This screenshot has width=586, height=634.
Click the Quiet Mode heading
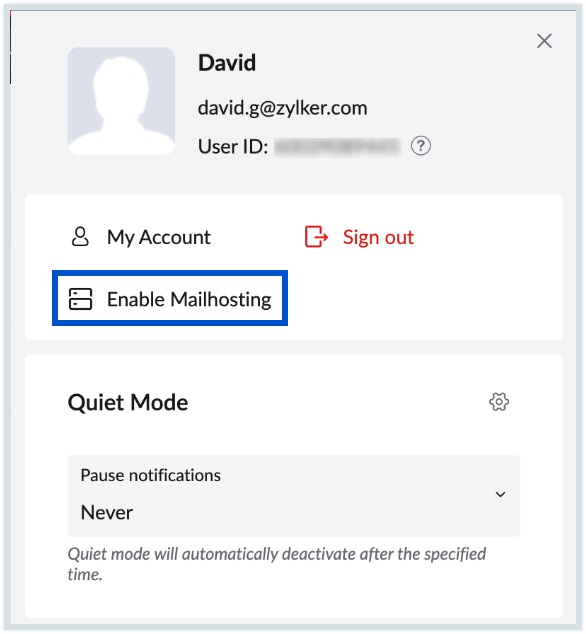tap(128, 403)
